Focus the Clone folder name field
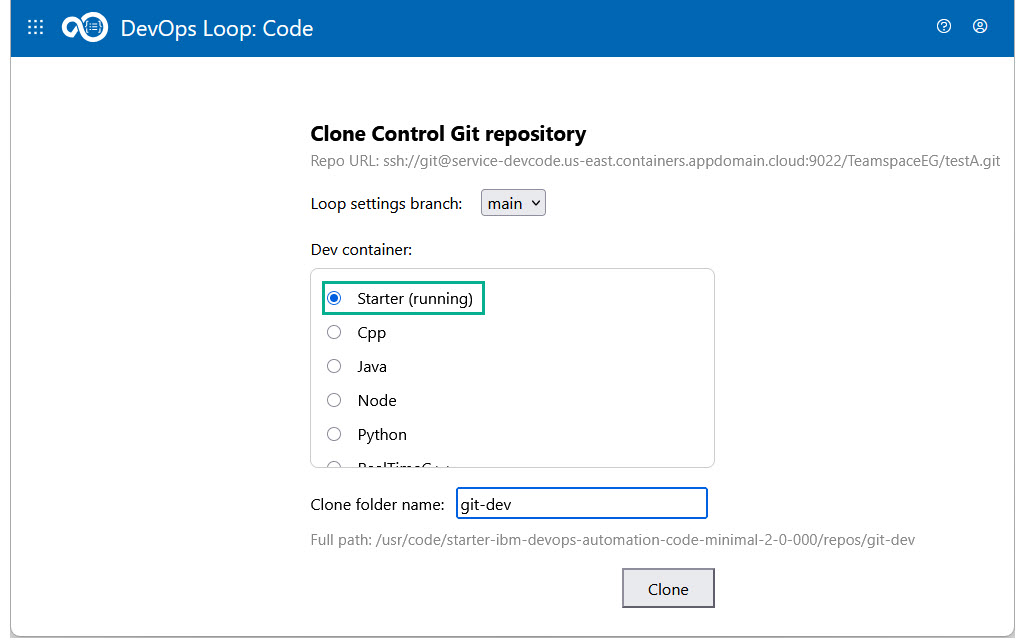The height and width of the screenshot is (643, 1033). pos(581,504)
